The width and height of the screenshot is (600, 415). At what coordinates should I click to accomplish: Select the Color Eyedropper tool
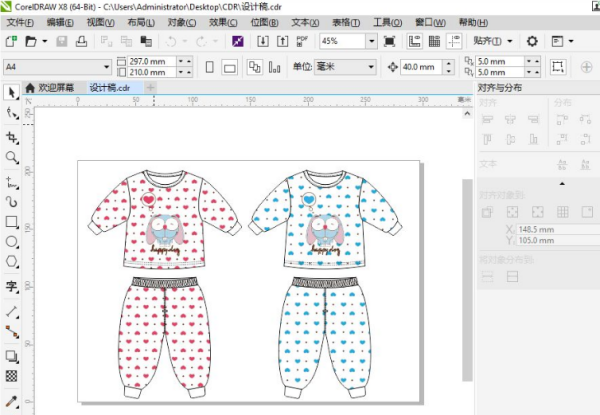(x=12, y=401)
